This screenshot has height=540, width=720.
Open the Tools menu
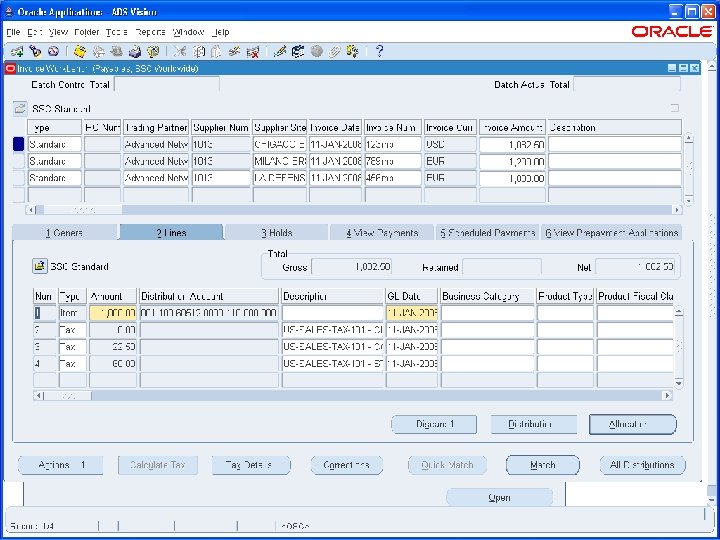click(x=117, y=32)
